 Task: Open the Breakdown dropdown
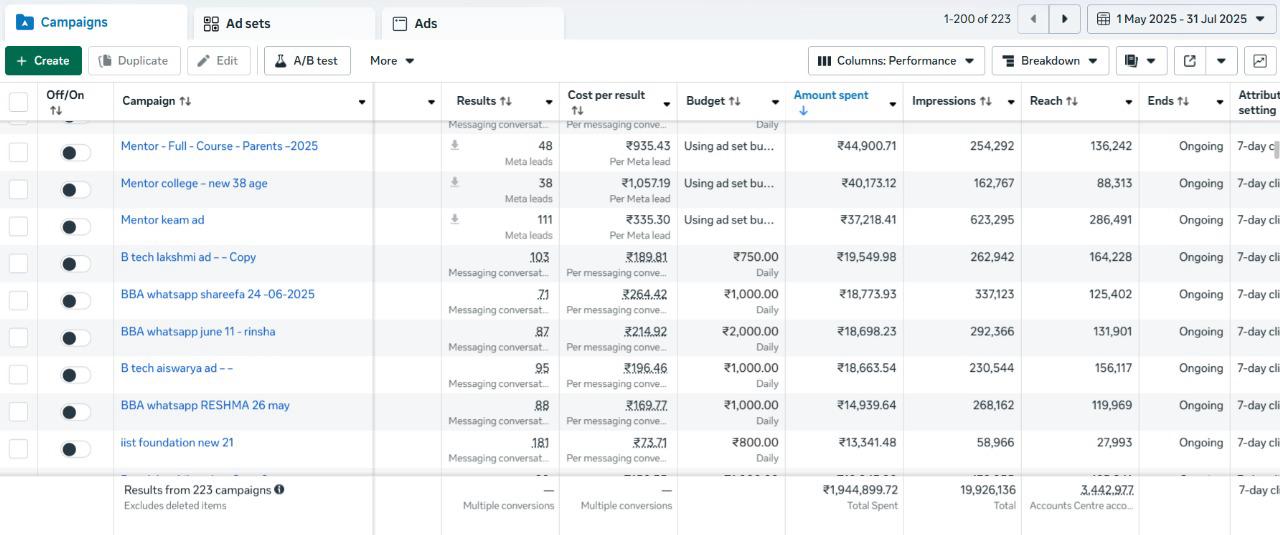point(1050,61)
